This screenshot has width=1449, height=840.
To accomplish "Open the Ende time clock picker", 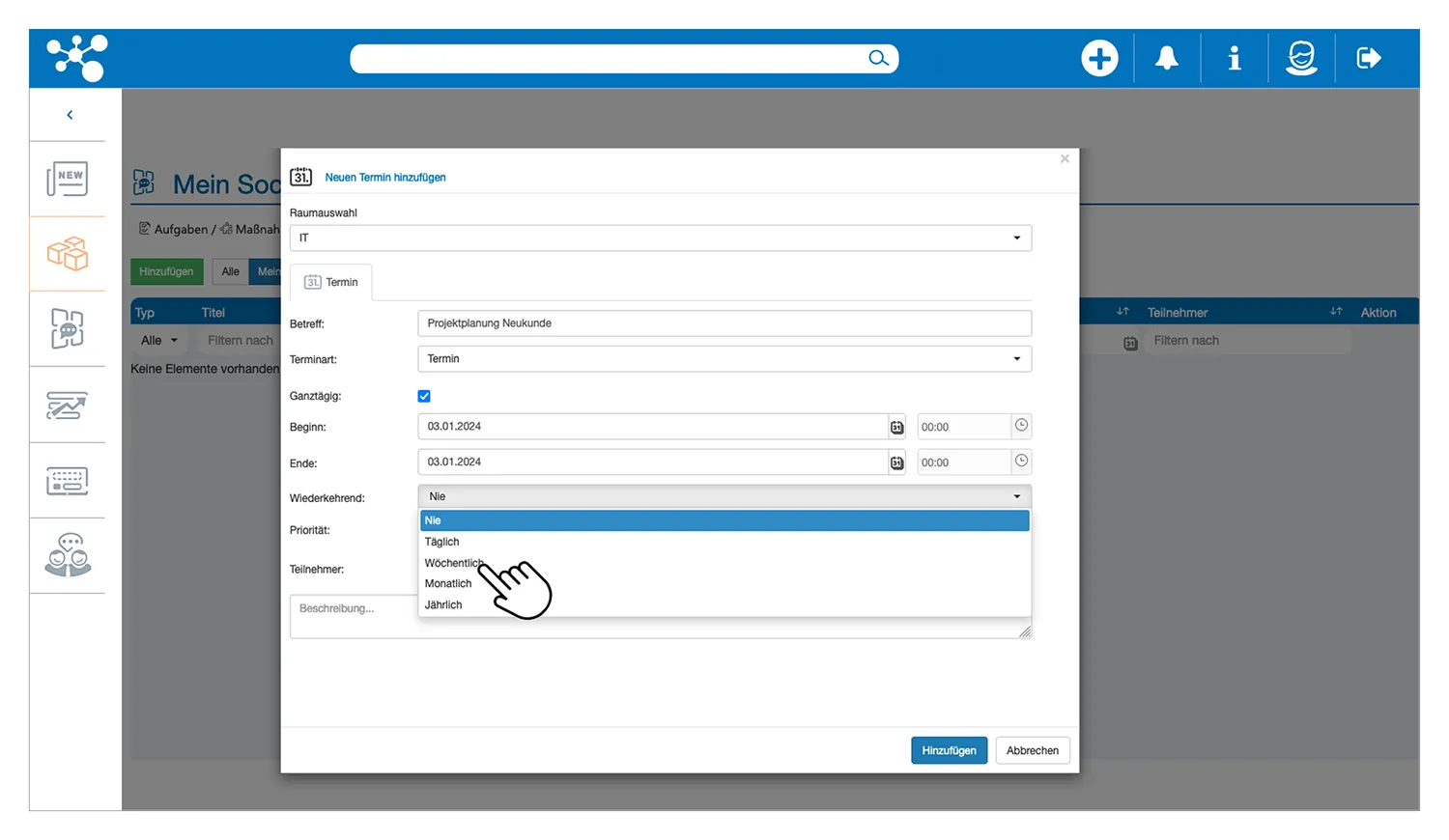I will click(1021, 462).
